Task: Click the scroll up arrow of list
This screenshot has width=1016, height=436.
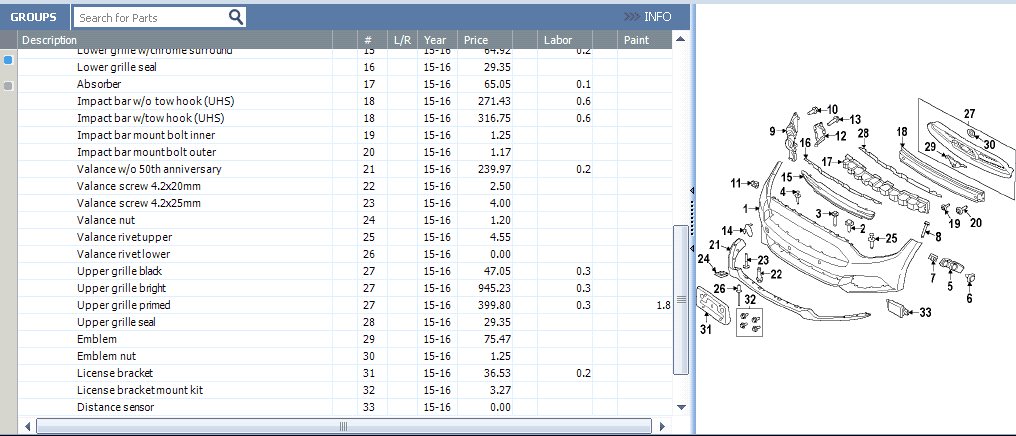Action: pos(680,40)
